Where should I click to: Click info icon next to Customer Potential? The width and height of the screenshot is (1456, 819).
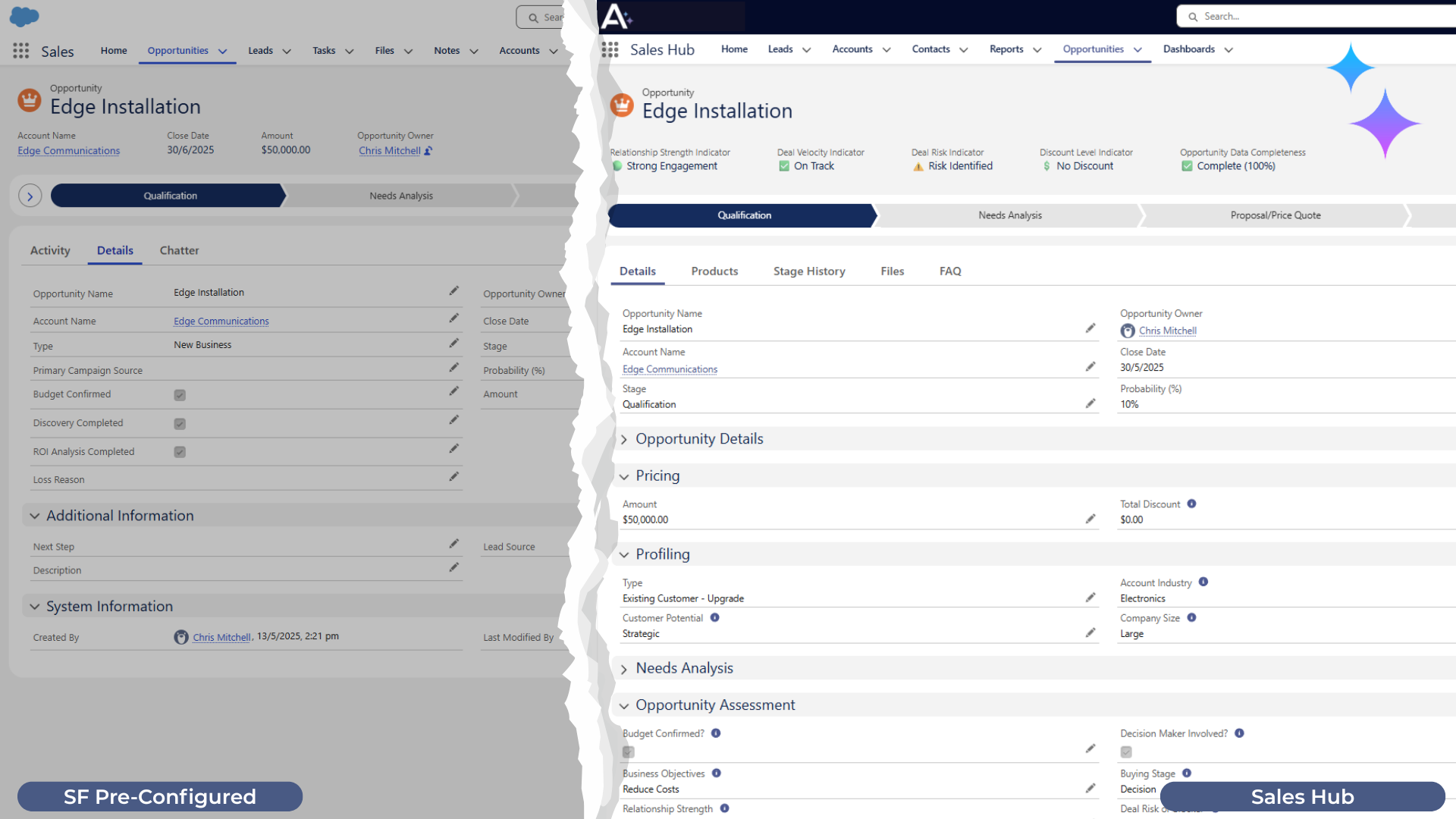coord(714,618)
